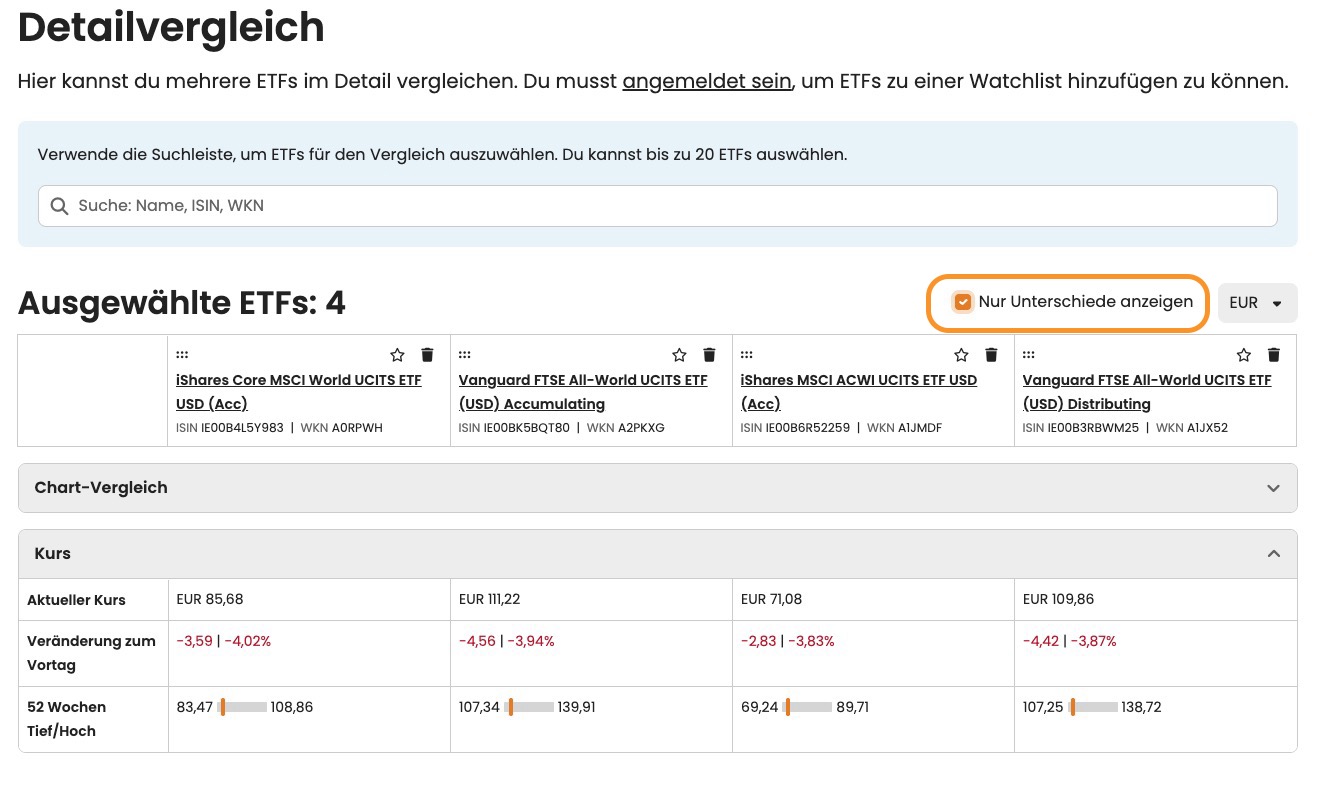Collapse the Kurs section
The height and width of the screenshot is (787, 1331).
(x=1272, y=554)
